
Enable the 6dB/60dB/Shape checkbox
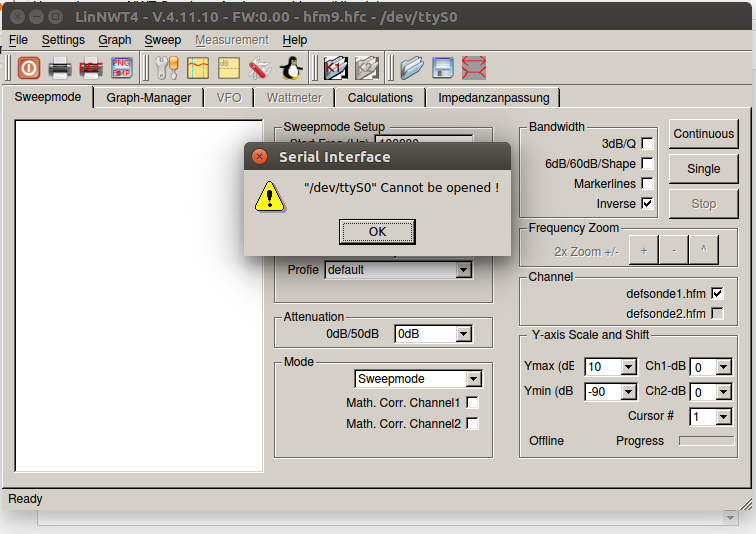[648, 164]
